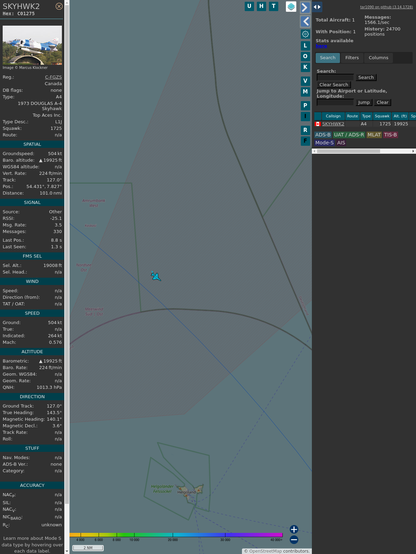Click the altitude color scale bar
The width and height of the screenshot is (416, 554).
tap(176, 535)
